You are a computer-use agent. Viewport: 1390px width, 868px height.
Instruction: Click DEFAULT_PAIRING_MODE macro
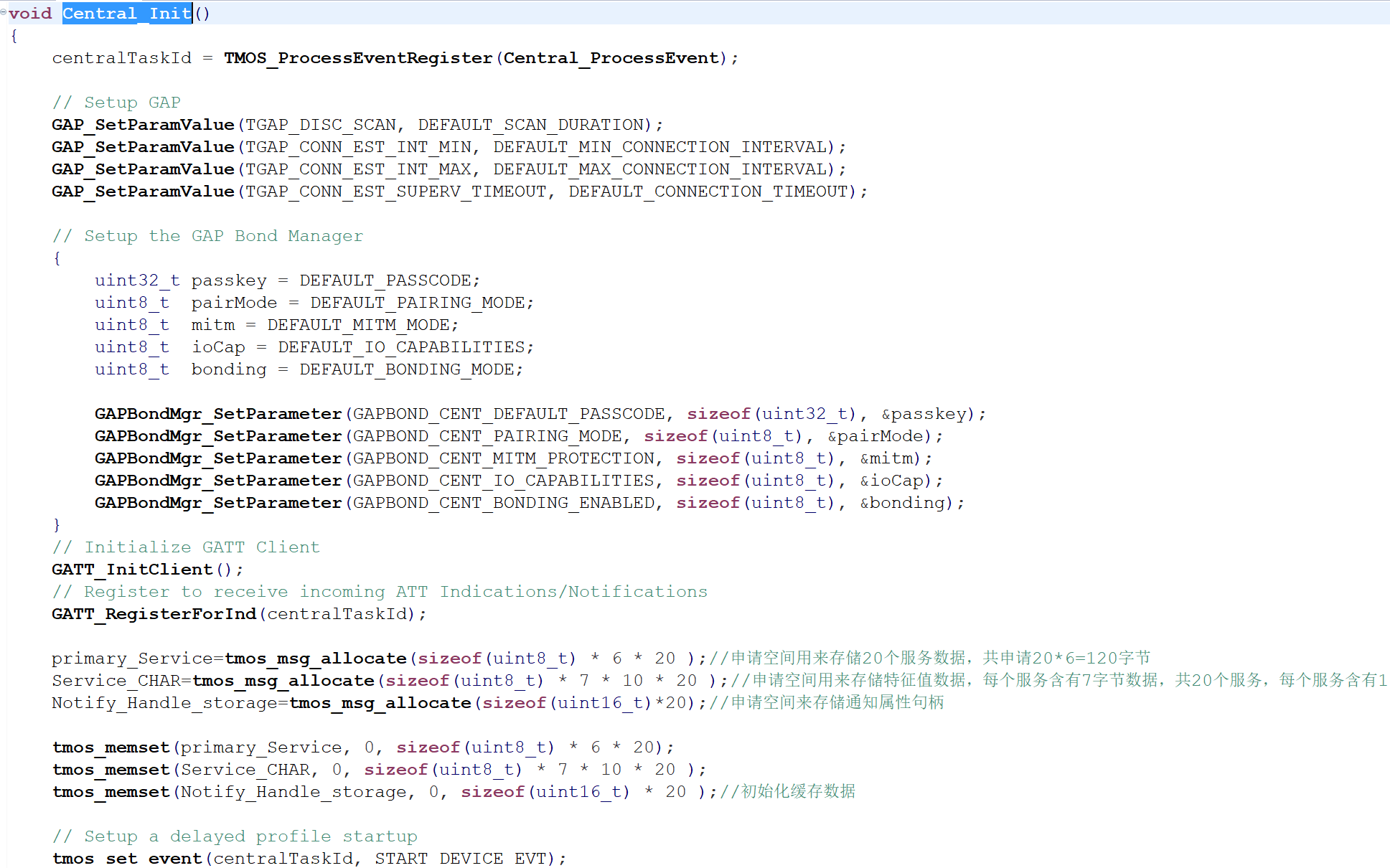[x=417, y=303]
